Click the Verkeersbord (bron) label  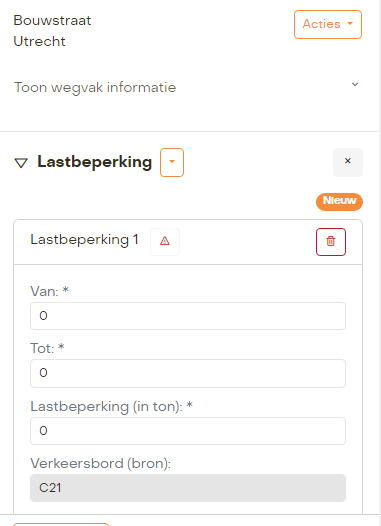(101, 464)
